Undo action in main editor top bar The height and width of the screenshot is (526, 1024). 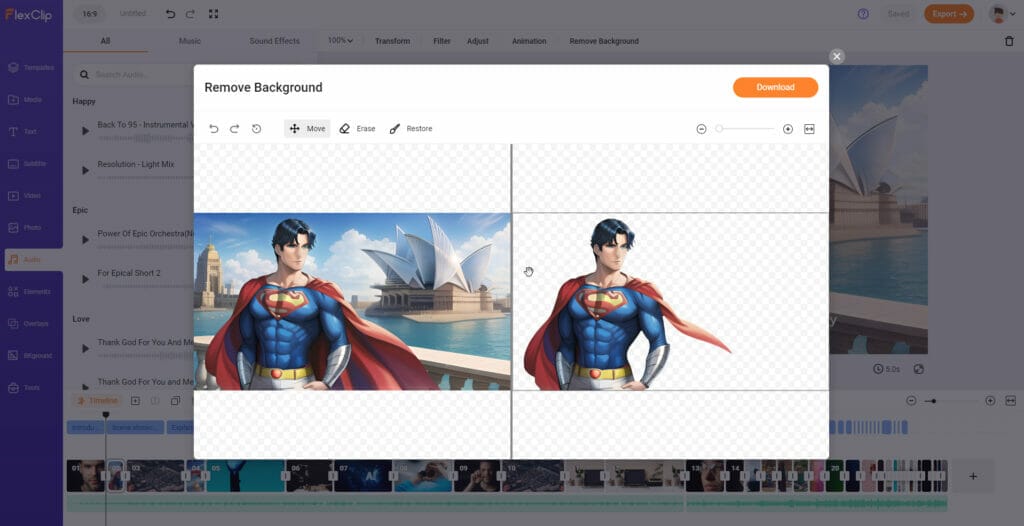coord(170,14)
